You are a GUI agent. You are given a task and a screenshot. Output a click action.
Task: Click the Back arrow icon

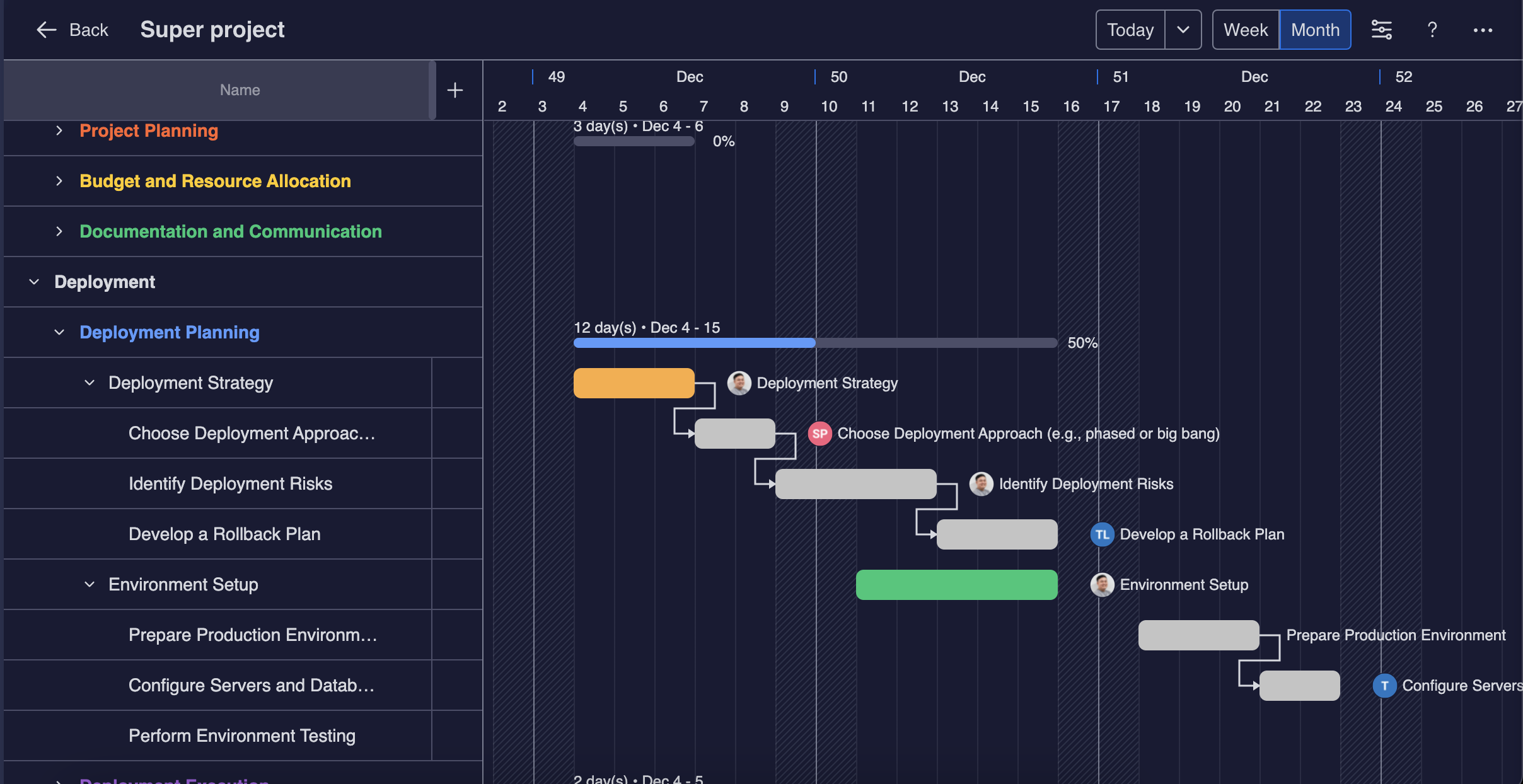(47, 30)
